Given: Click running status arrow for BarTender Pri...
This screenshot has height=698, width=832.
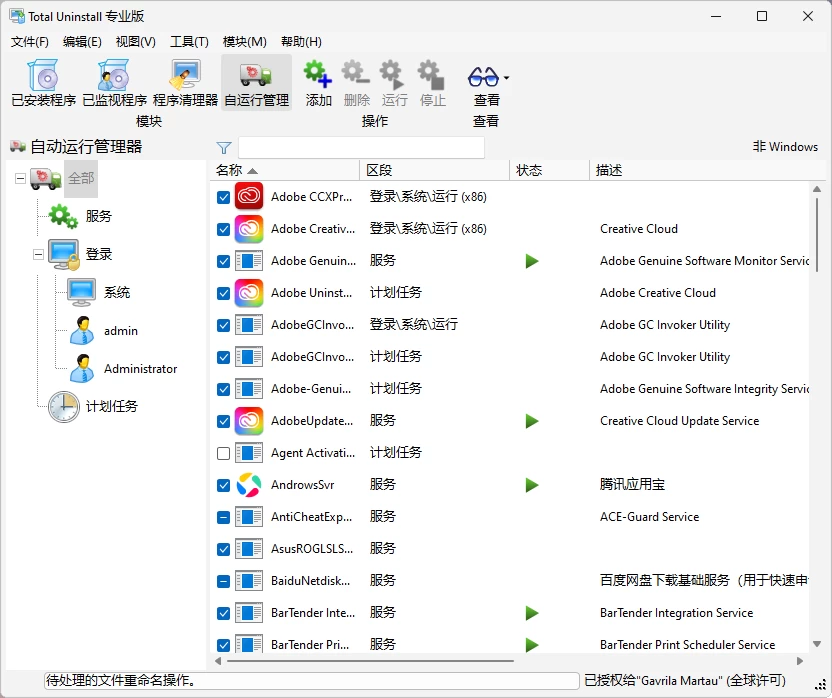Looking at the screenshot, I should pos(532,645).
